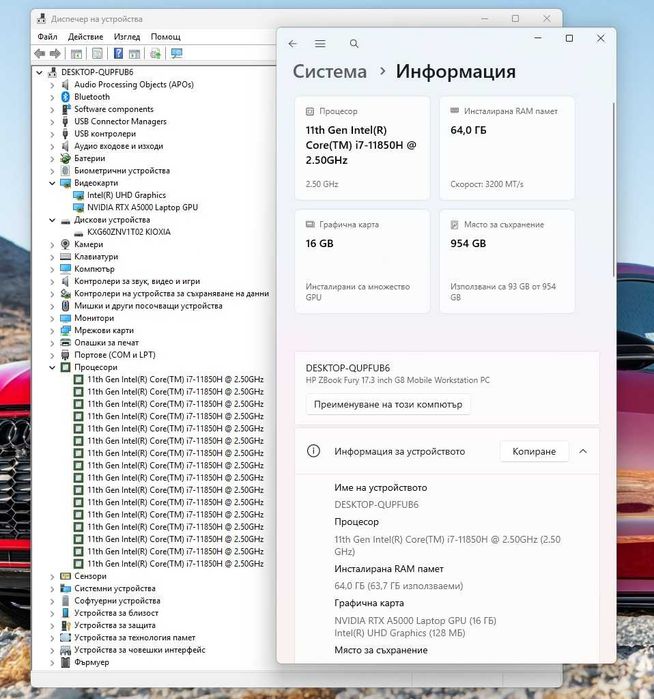Open the Изглед menu
This screenshot has width=654, height=699.
(x=127, y=37)
